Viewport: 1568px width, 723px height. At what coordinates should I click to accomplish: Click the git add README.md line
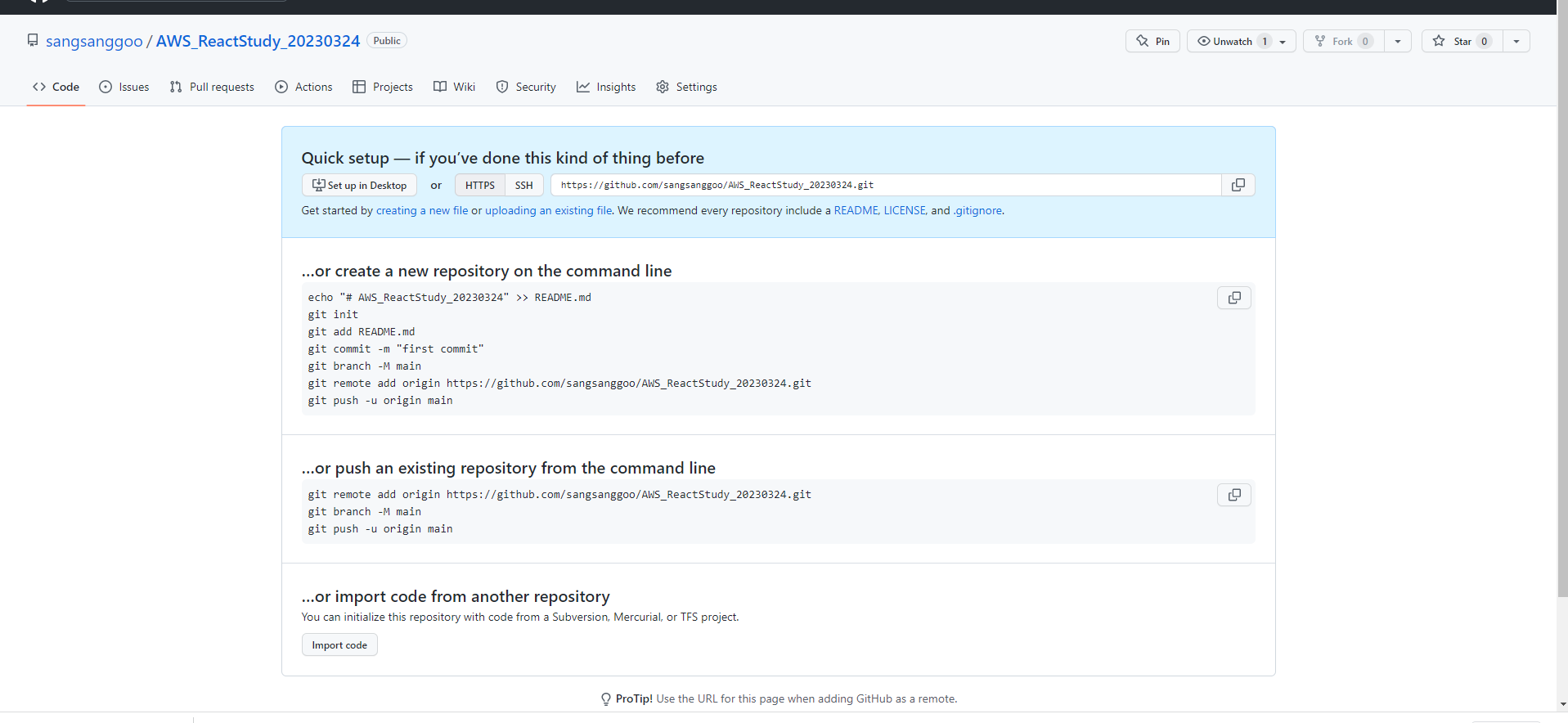[x=362, y=331]
